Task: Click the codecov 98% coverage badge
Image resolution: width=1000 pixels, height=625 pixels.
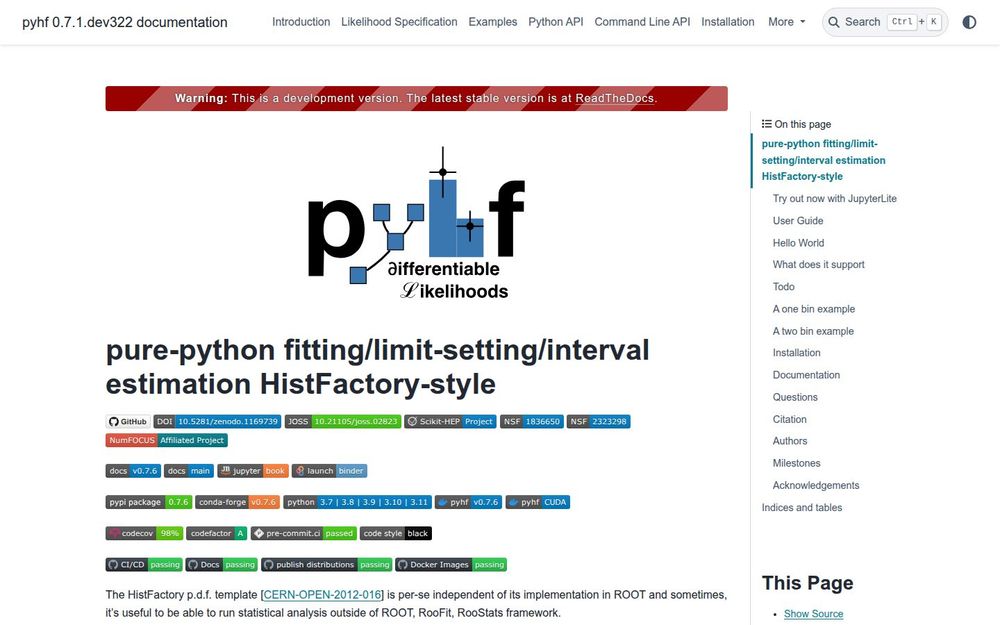Action: 144,533
